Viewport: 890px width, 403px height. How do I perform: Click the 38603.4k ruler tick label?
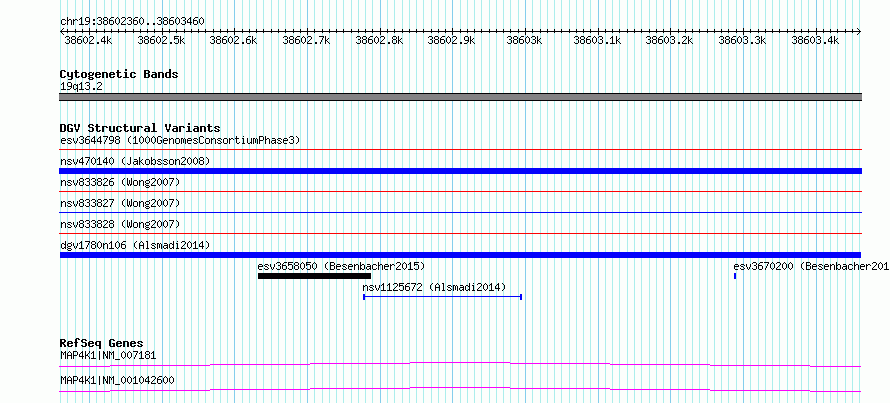pos(815,40)
